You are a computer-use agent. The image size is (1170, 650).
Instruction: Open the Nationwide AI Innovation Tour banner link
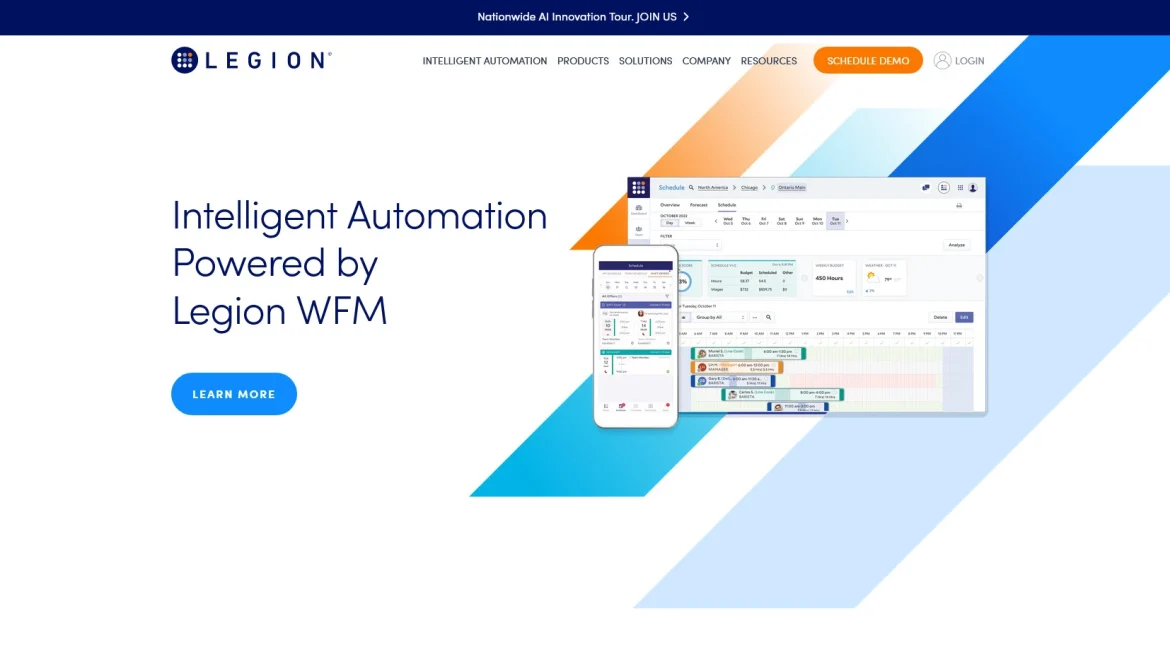pyautogui.click(x=583, y=16)
